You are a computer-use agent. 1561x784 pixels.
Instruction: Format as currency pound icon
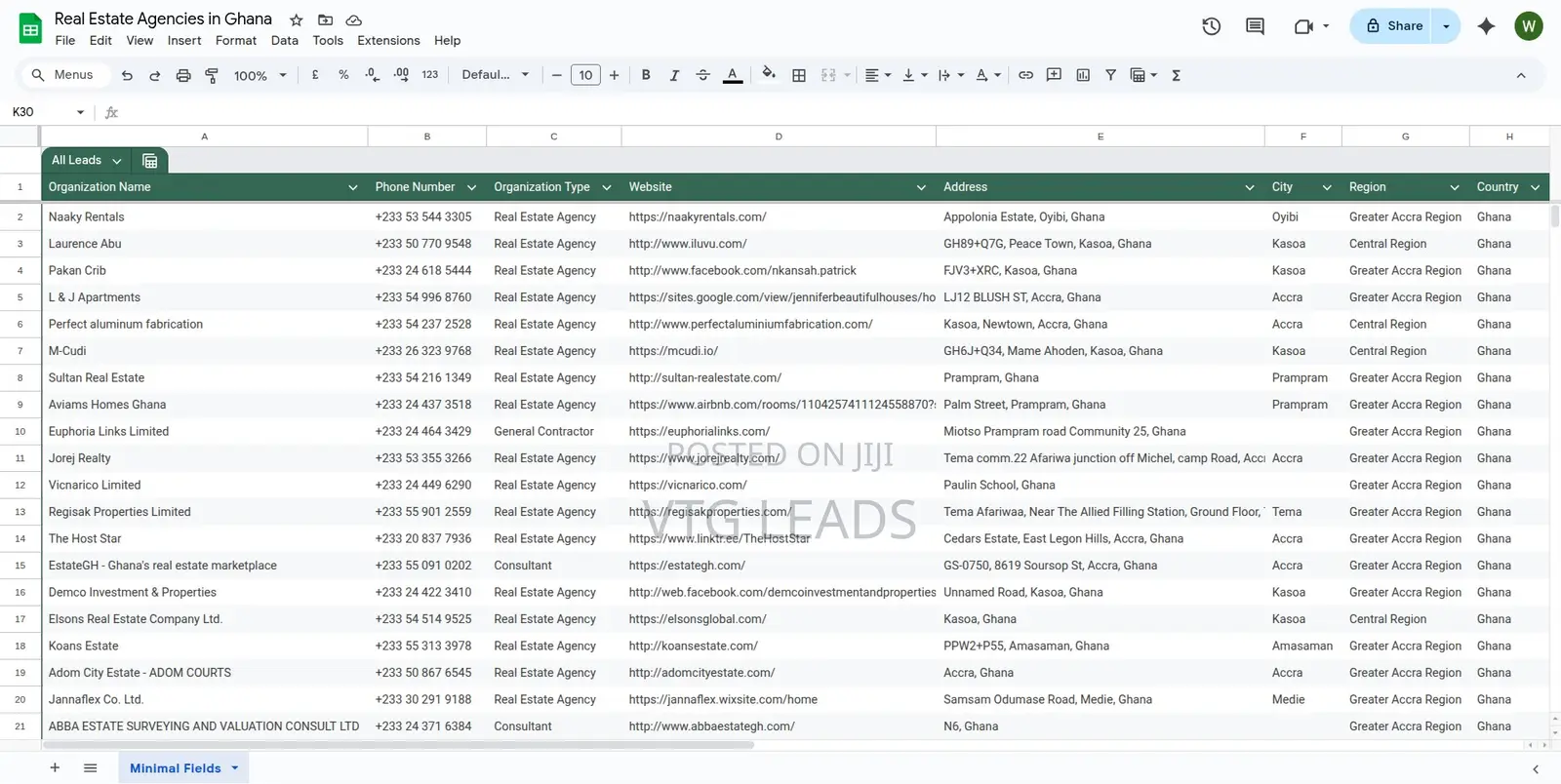tap(315, 75)
